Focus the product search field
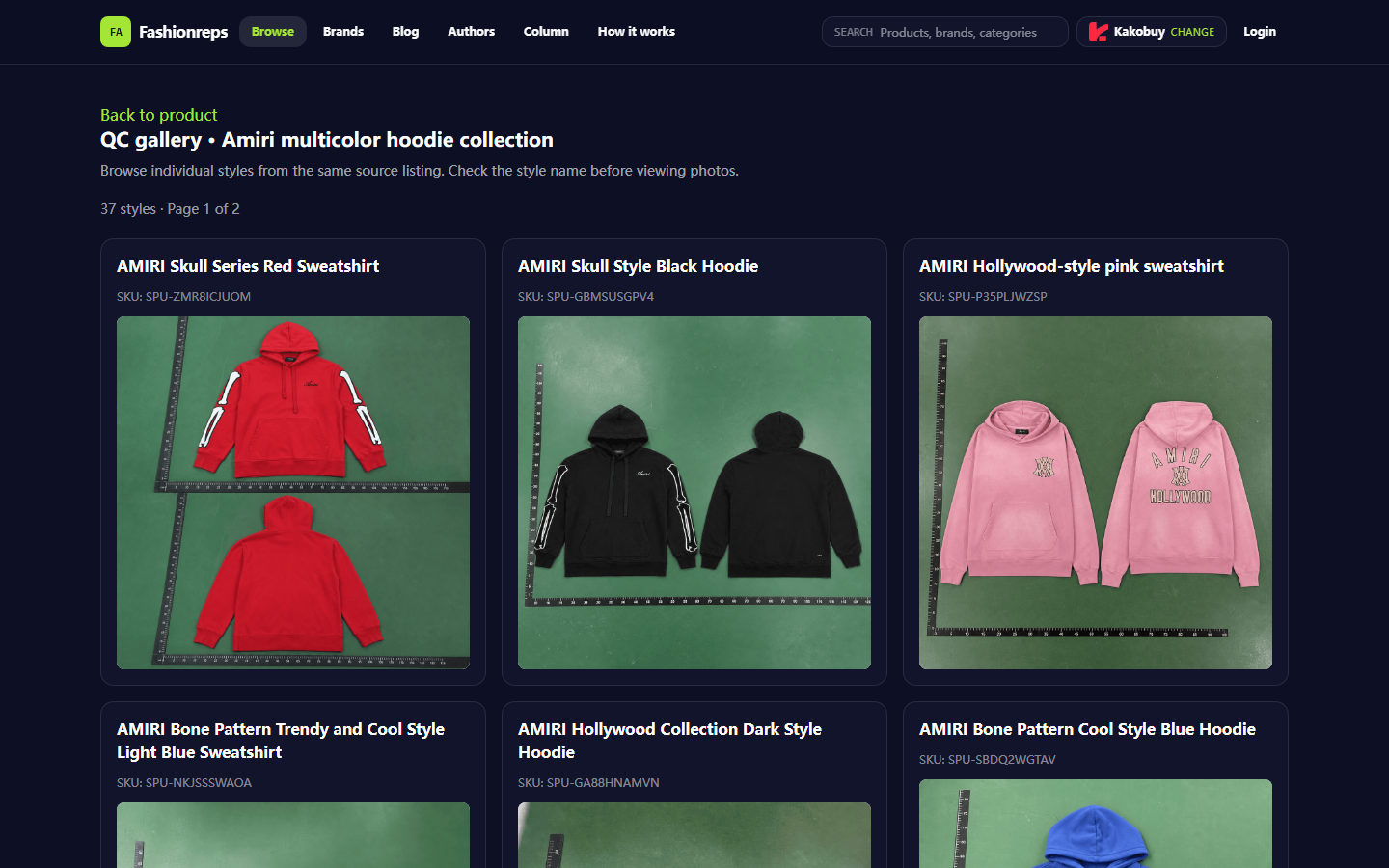This screenshot has width=1389, height=868. pyautogui.click(x=945, y=32)
